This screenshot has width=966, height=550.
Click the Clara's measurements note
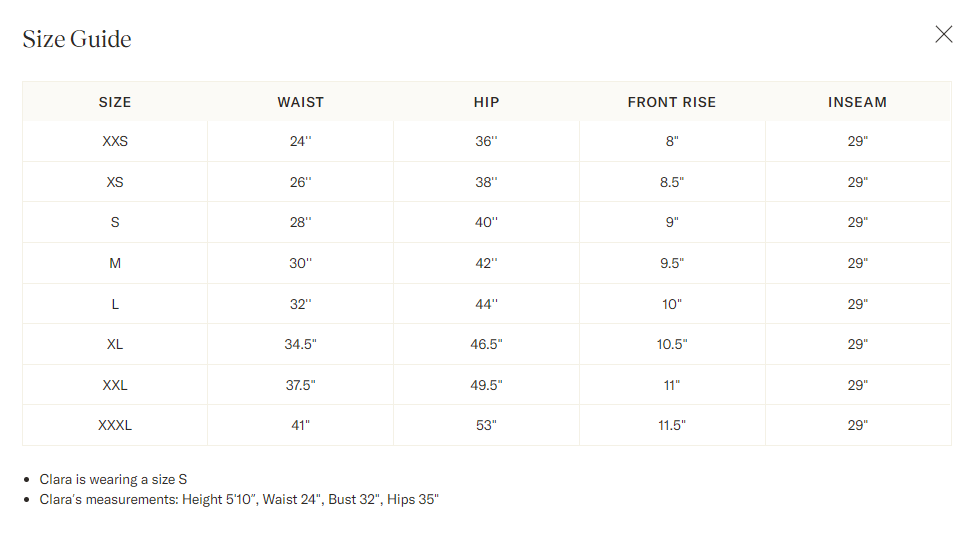tap(239, 499)
